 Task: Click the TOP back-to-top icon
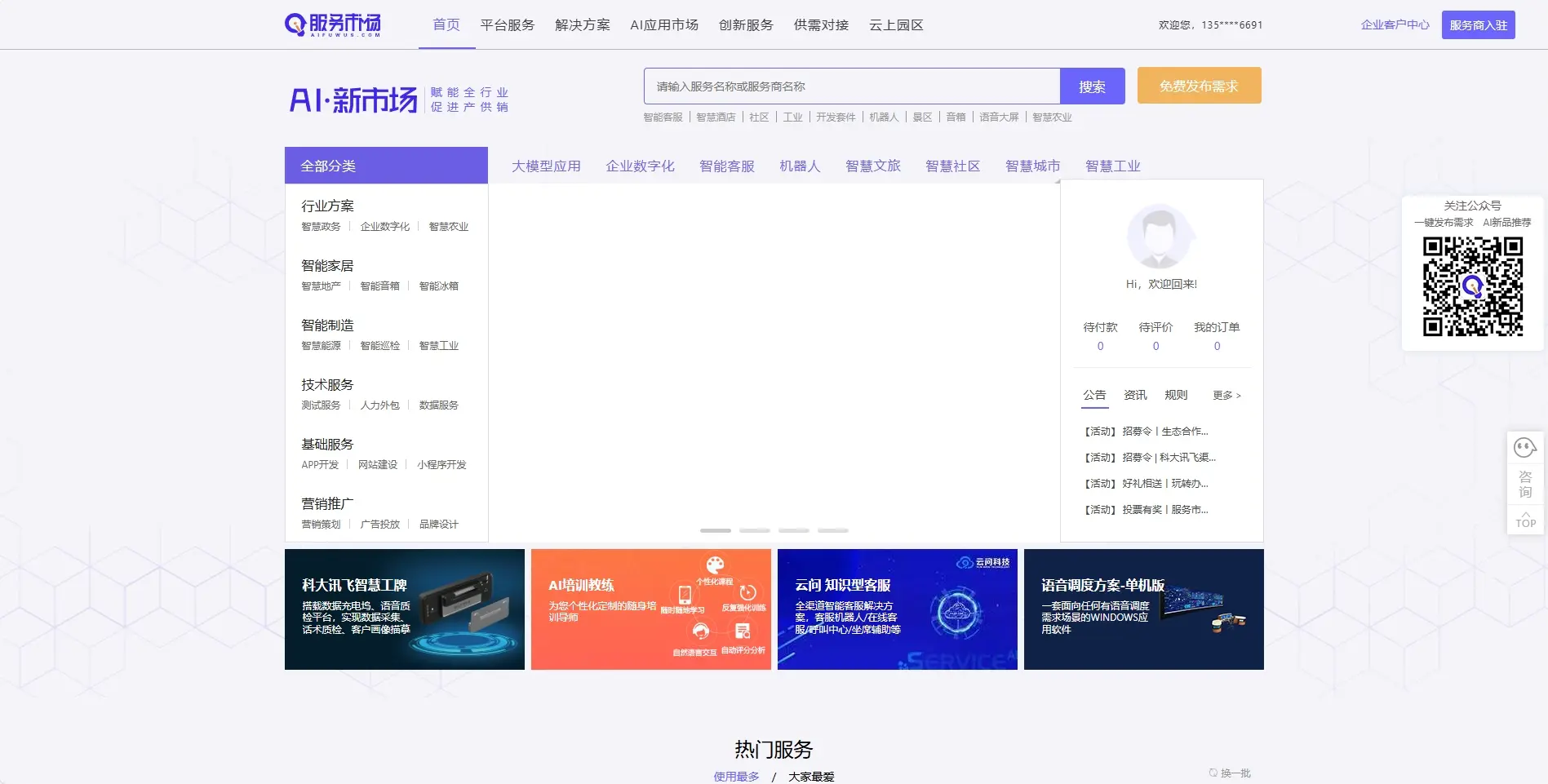tap(1525, 520)
